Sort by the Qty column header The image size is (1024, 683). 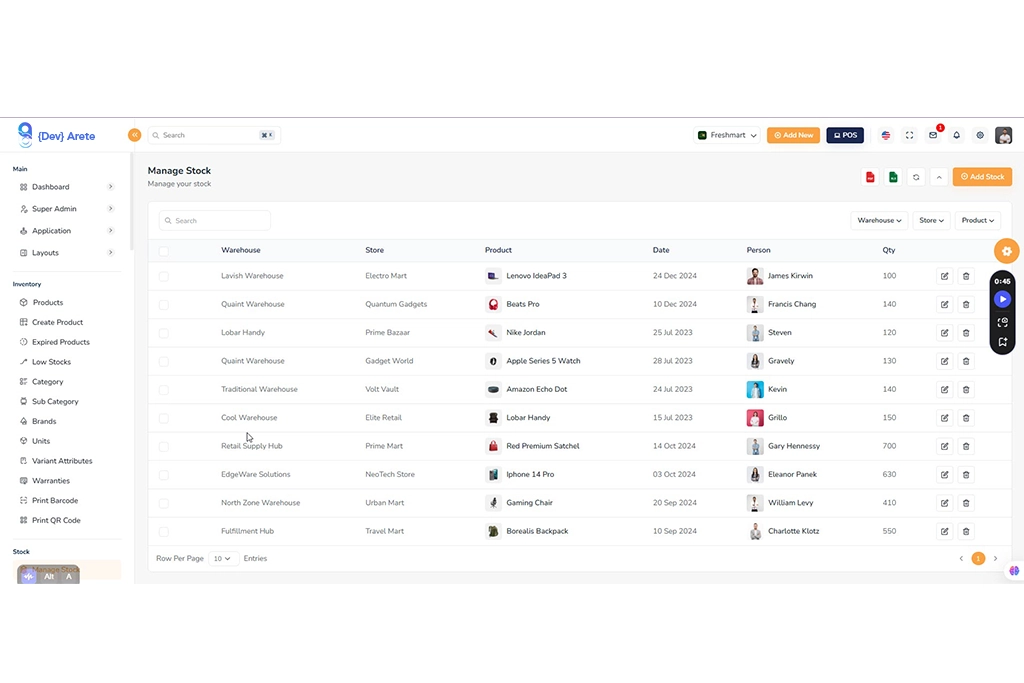[889, 251]
